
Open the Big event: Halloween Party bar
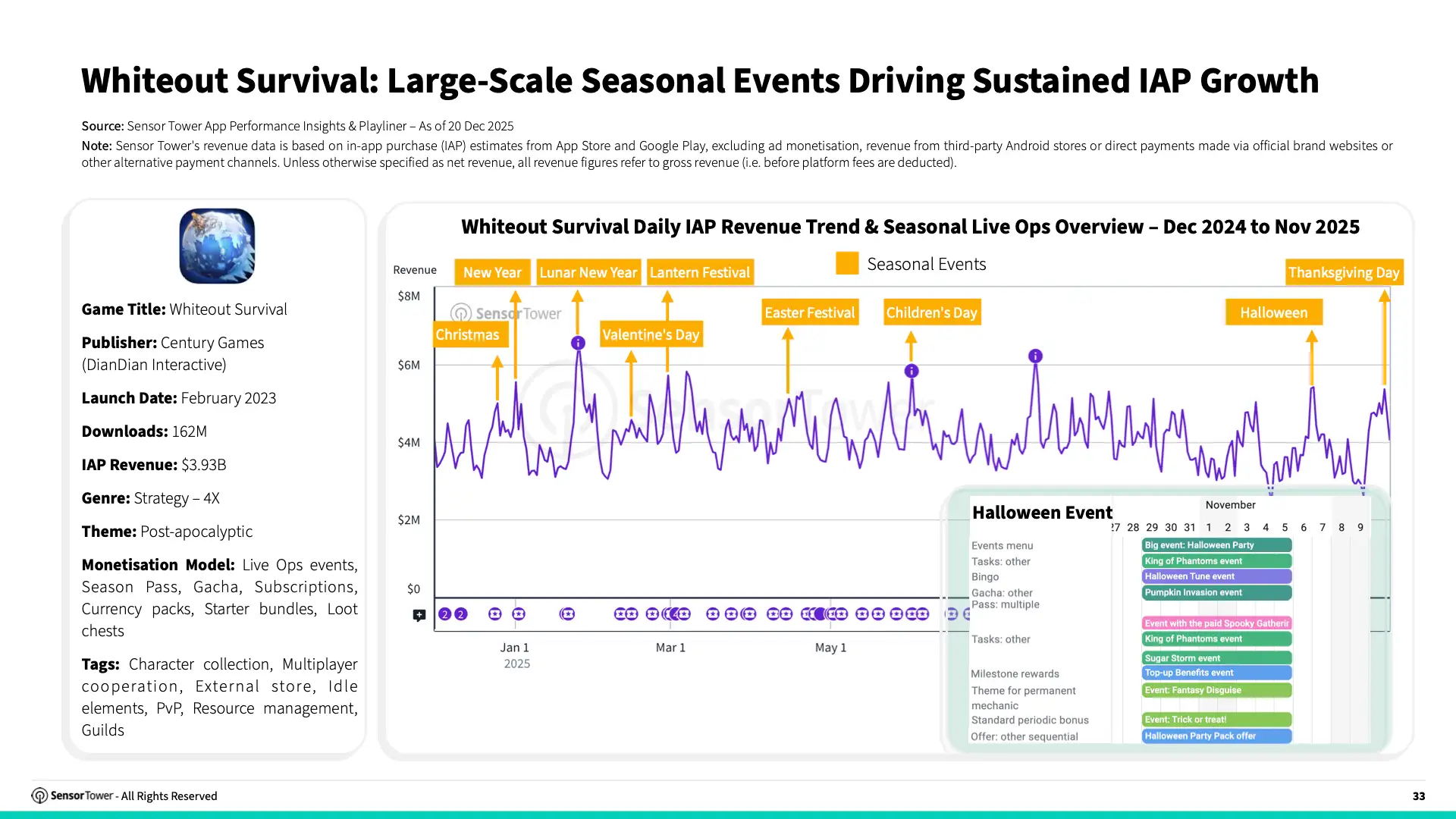(1217, 545)
